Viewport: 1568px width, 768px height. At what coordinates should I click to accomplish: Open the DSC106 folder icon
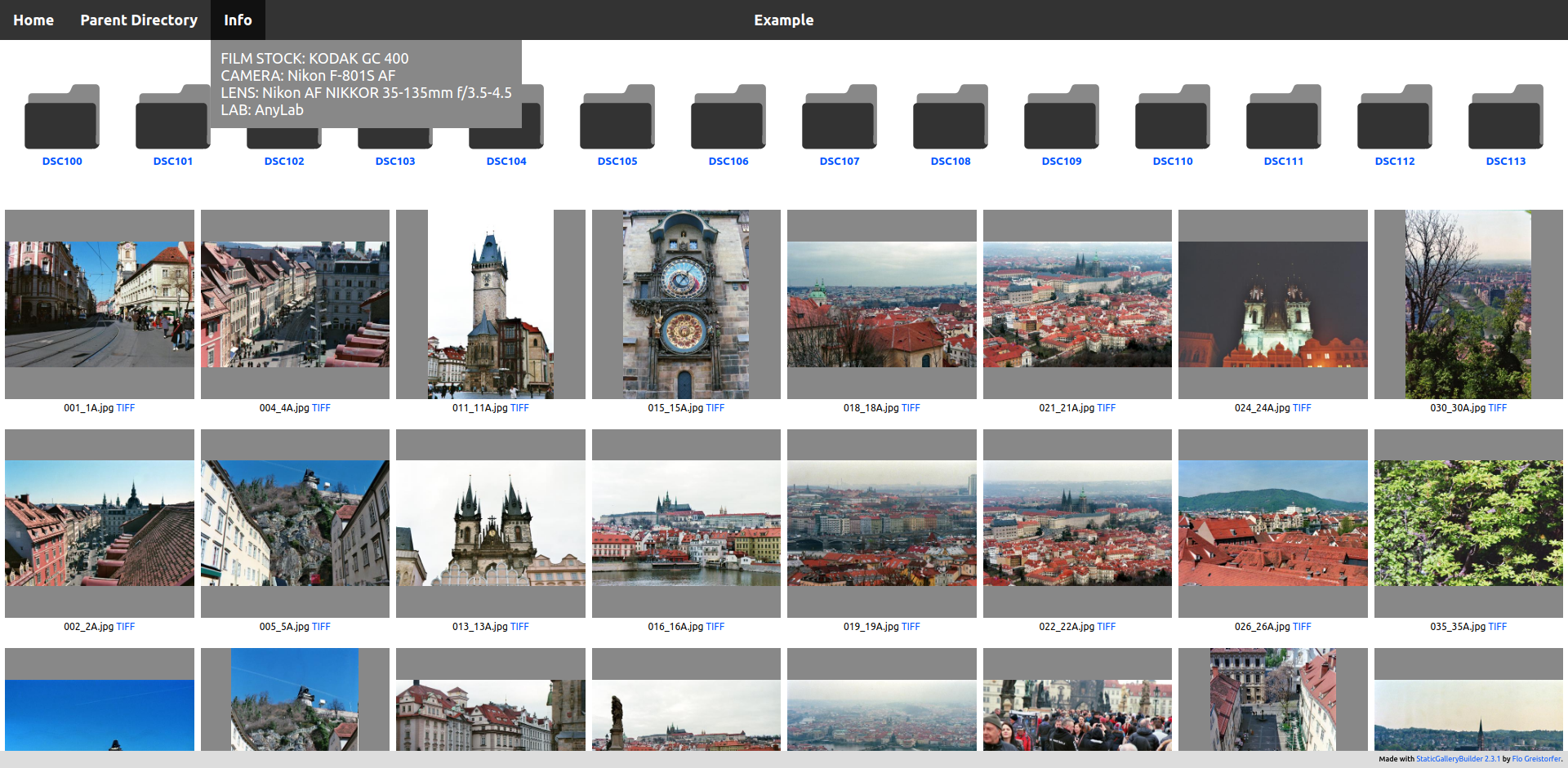coord(728,117)
